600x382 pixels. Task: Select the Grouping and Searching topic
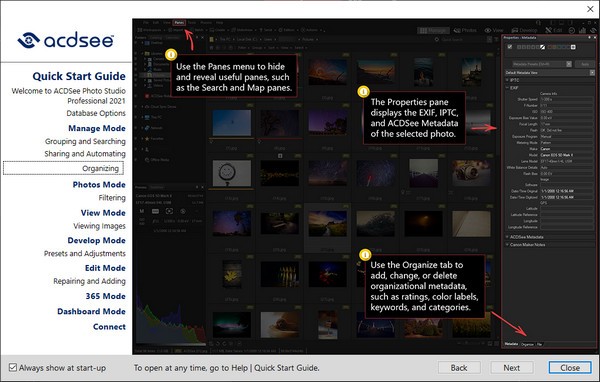click(85, 141)
